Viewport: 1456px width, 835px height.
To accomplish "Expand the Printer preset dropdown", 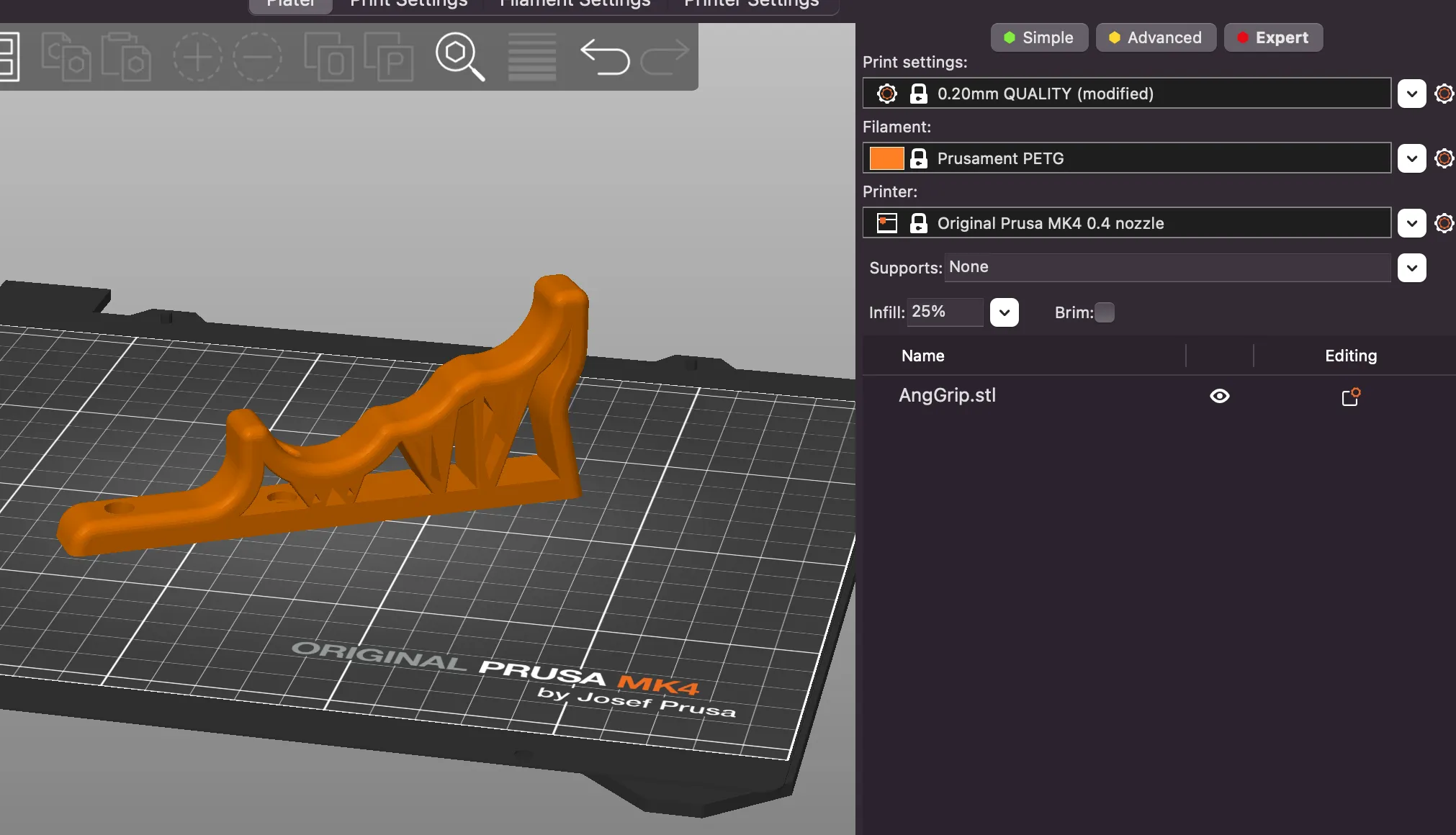I will [x=1411, y=223].
